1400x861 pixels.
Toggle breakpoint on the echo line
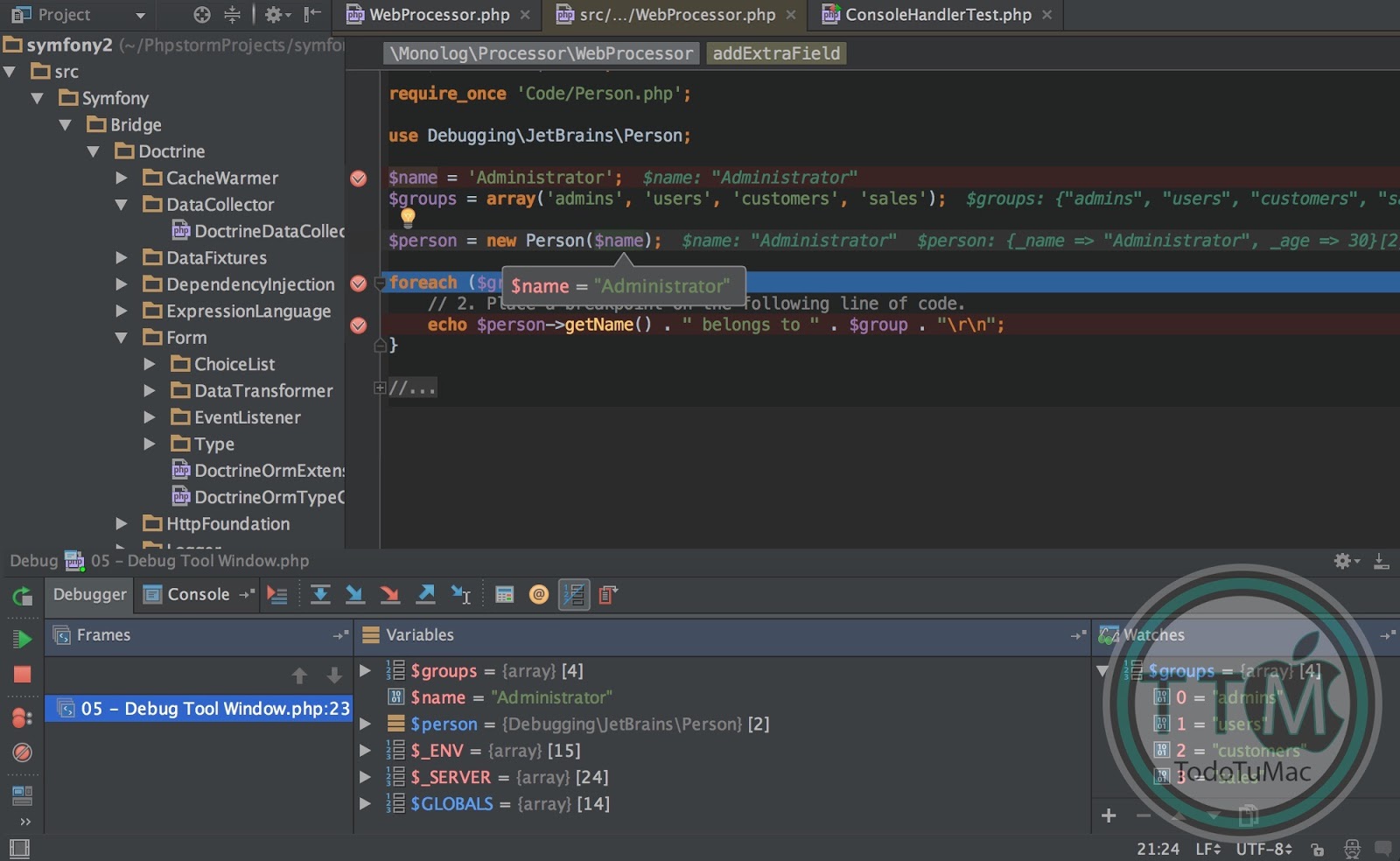point(359,325)
